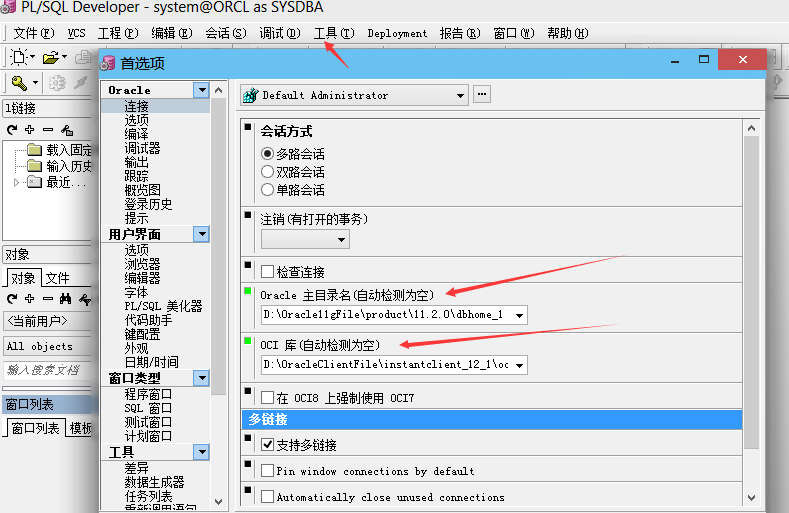Click the refresh icon in connections panel
The width and height of the screenshot is (789, 513).
coord(12,130)
